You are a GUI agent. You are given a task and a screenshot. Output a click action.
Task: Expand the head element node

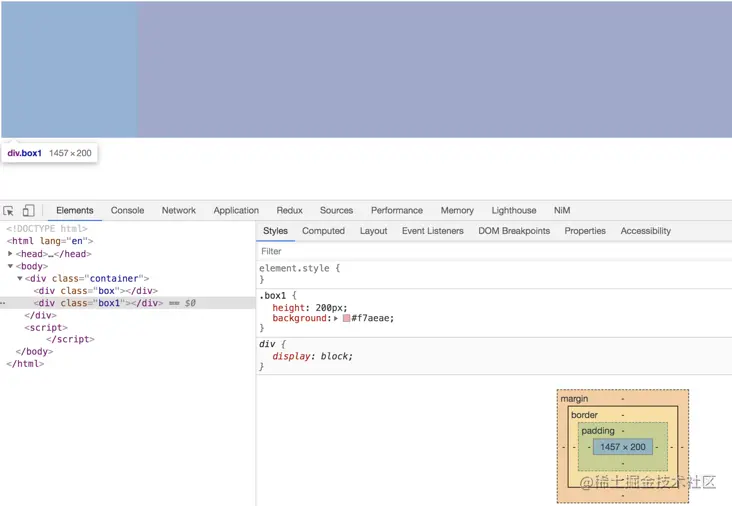pos(10,253)
